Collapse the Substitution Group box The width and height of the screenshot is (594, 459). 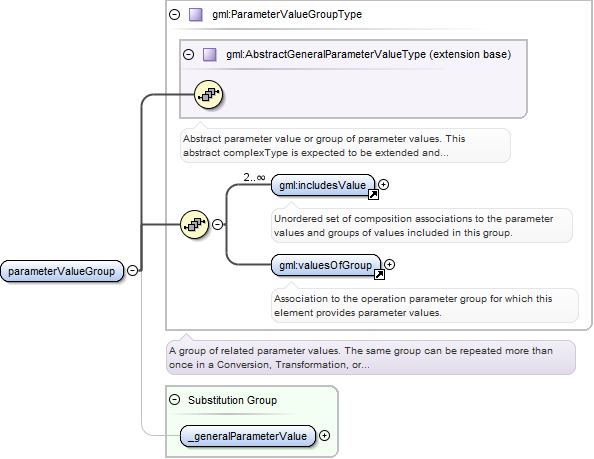click(174, 400)
